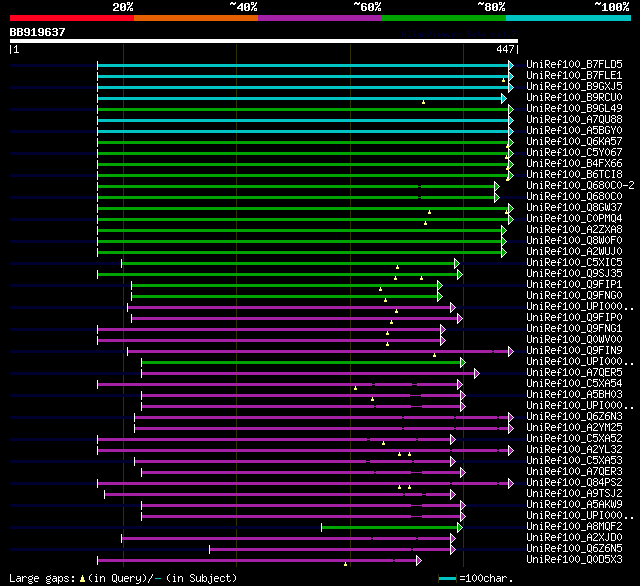This screenshot has height=586, width=640.
Task: Select the UniRef100_Q9SJ35 label
Action: tap(574, 274)
